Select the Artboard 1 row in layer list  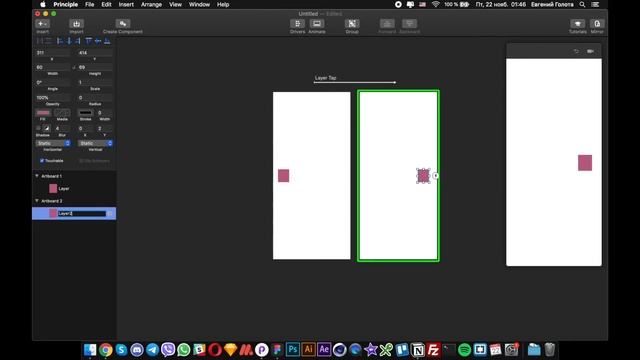click(74, 176)
